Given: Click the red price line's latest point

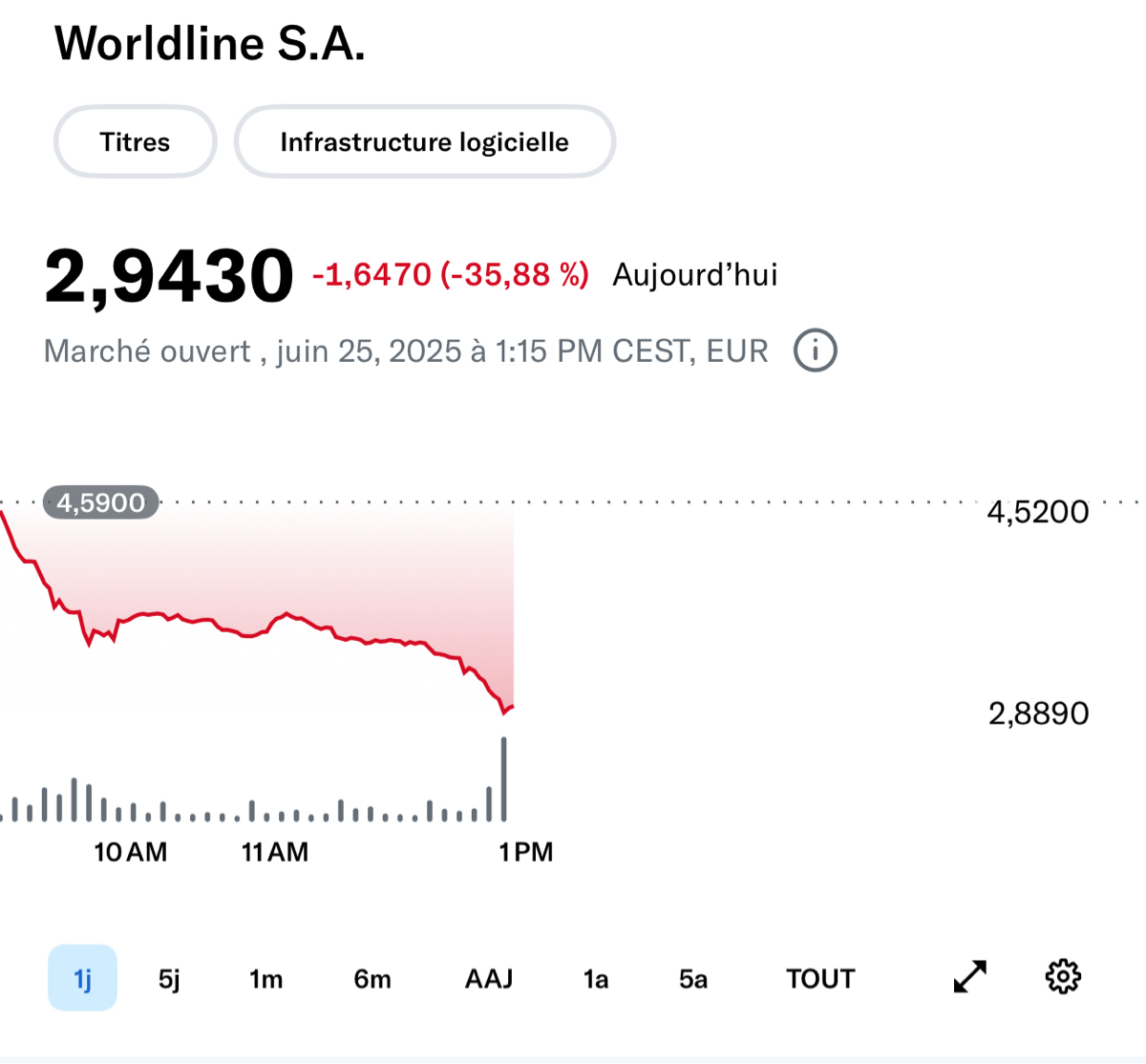Looking at the screenshot, I should [x=513, y=707].
